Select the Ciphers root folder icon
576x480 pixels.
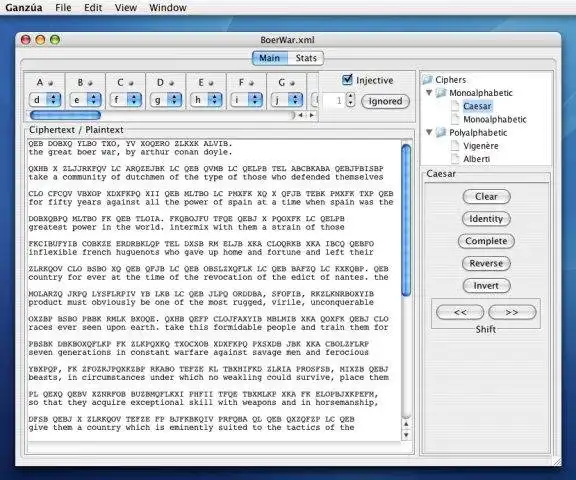tap(427, 79)
